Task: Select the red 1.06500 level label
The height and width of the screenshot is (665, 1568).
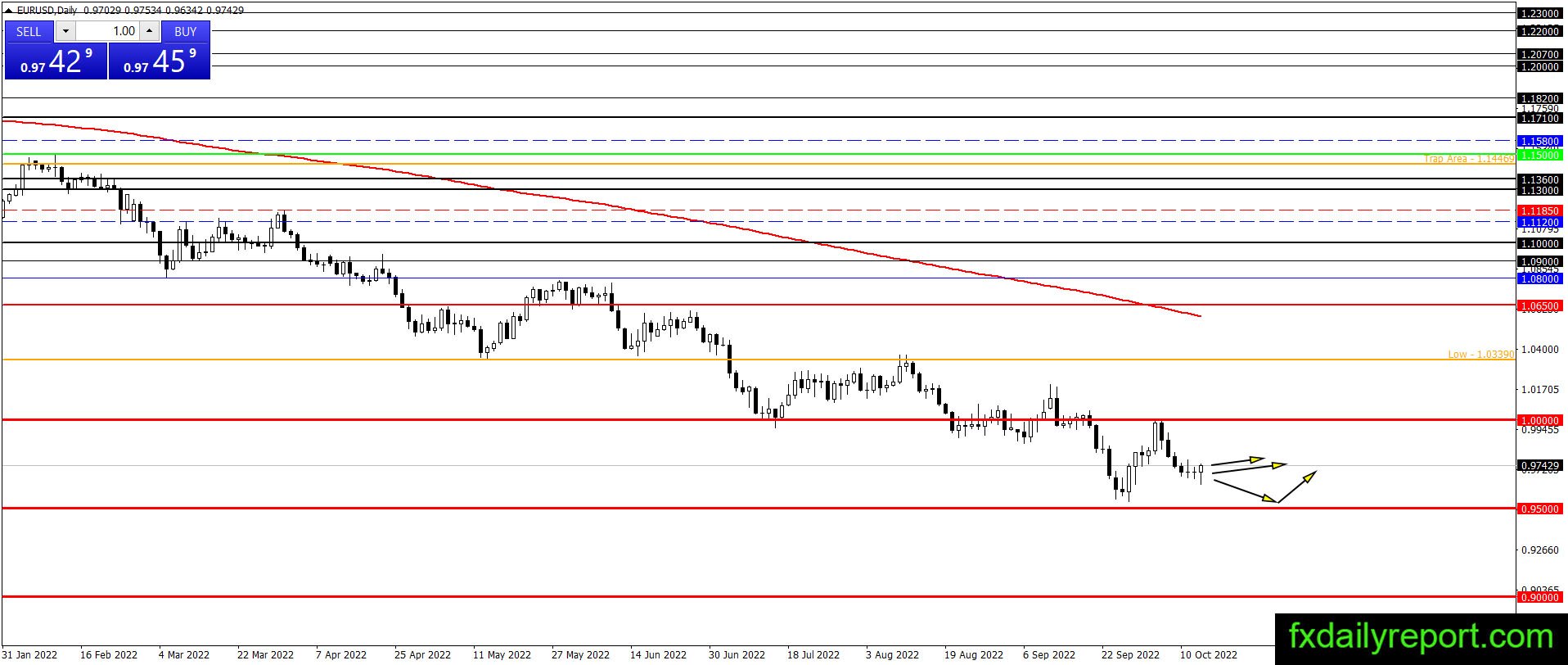Action: pyautogui.click(x=1539, y=305)
